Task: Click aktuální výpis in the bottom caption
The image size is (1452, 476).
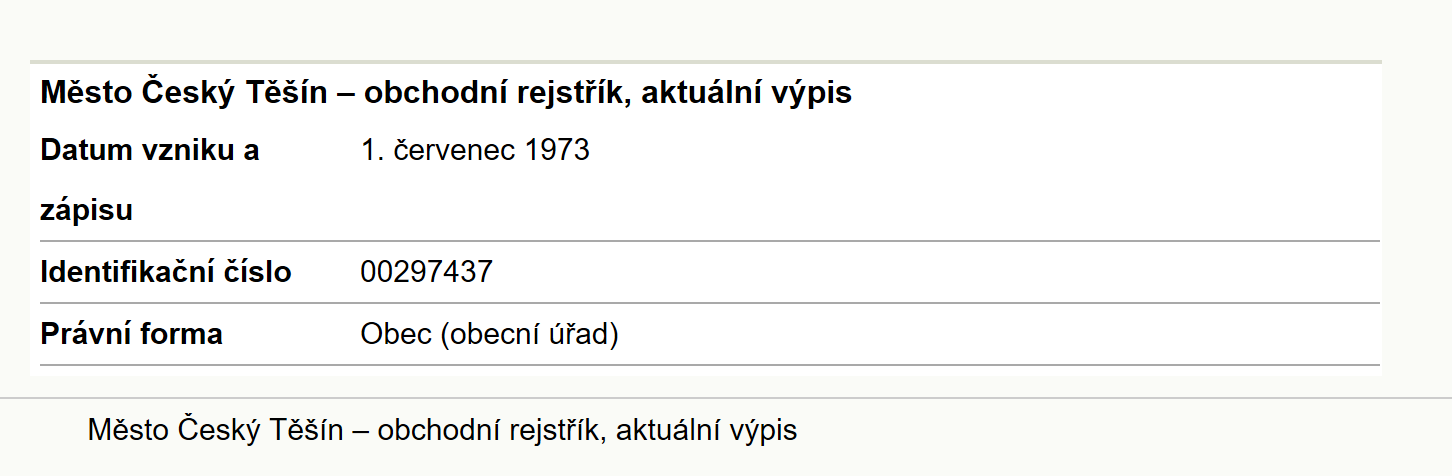Action: point(707,430)
